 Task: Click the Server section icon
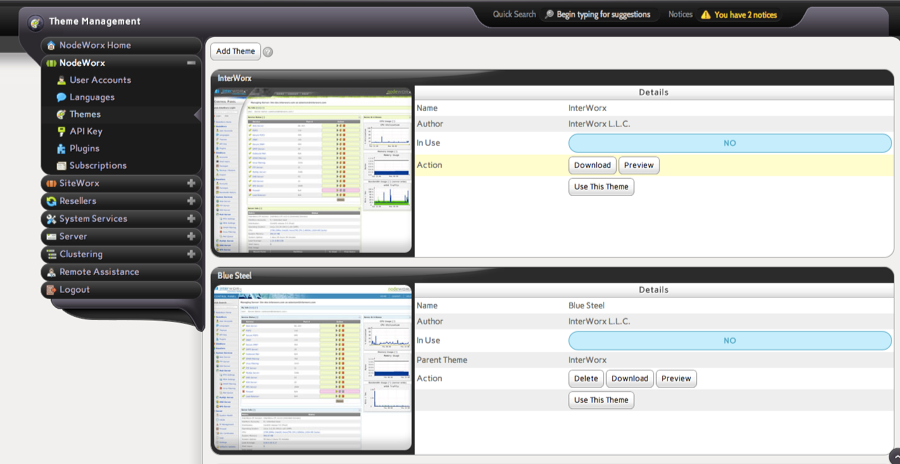click(x=51, y=237)
